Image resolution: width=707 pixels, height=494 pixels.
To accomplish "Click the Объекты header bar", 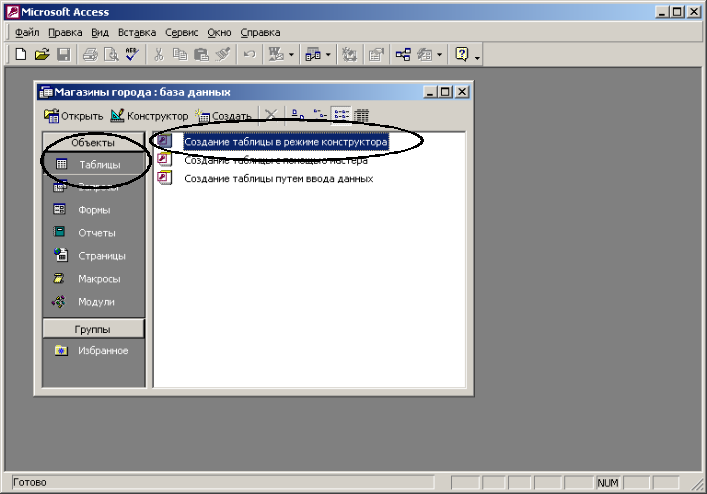I will point(93,142).
